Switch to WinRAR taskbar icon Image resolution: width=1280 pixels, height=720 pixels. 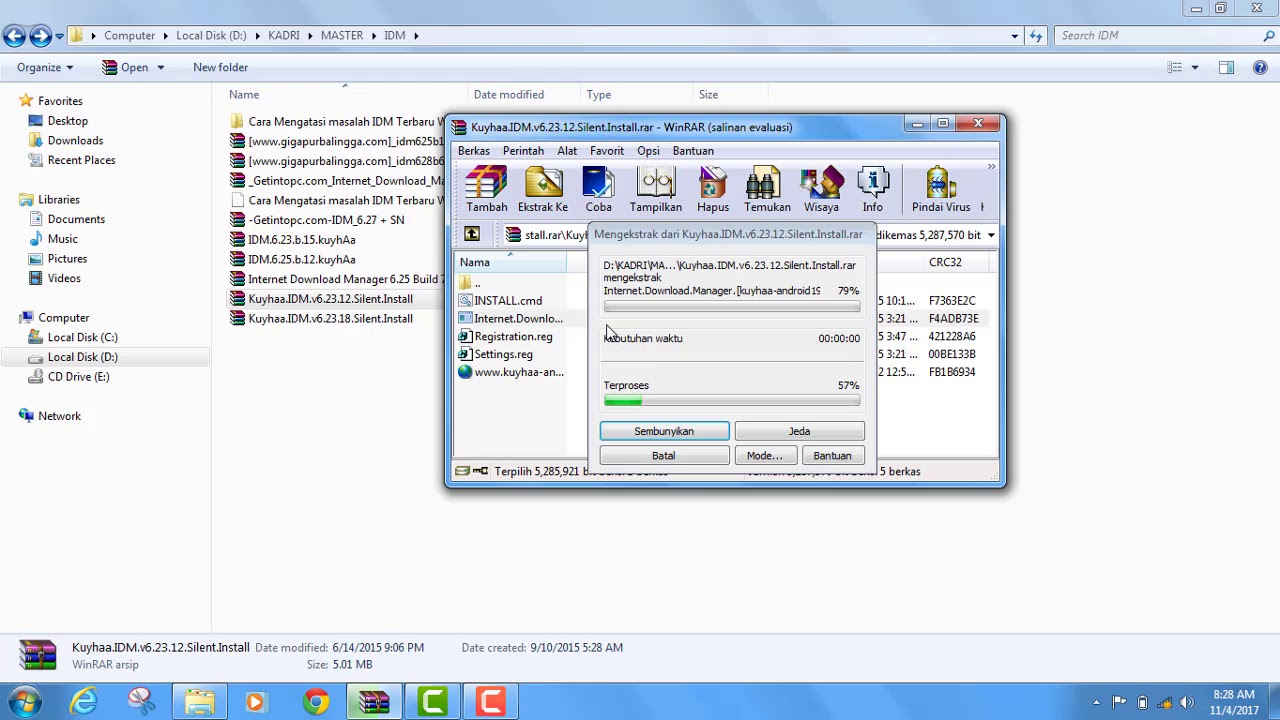[374, 702]
